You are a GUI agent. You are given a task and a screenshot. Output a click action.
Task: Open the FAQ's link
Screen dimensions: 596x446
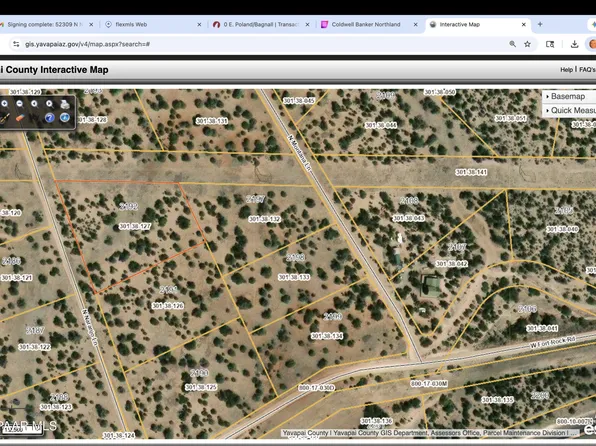[587, 70]
